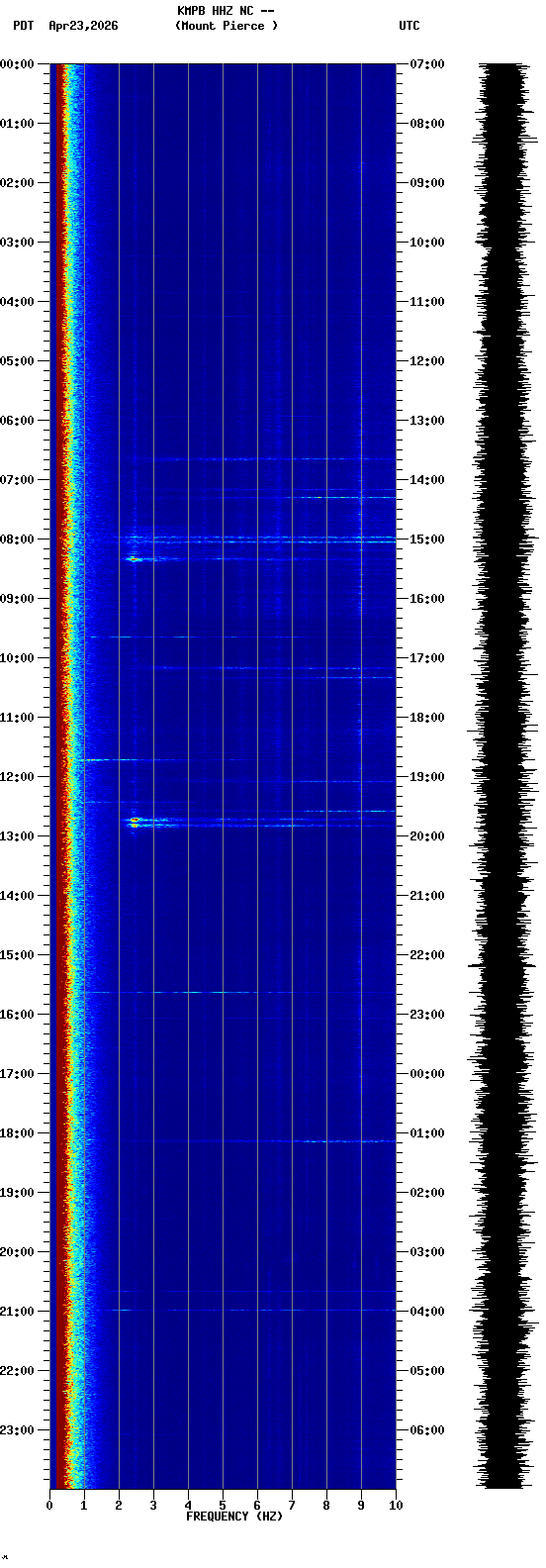Click UTC time label '06:00'

[x=427, y=1430]
